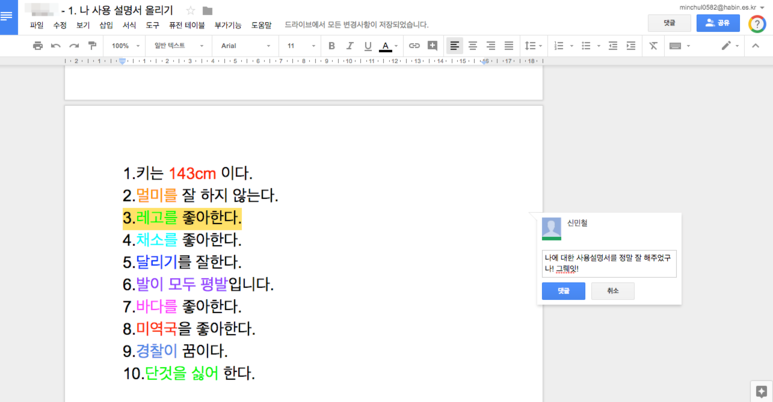Open the 파일 menu

[x=37, y=25]
